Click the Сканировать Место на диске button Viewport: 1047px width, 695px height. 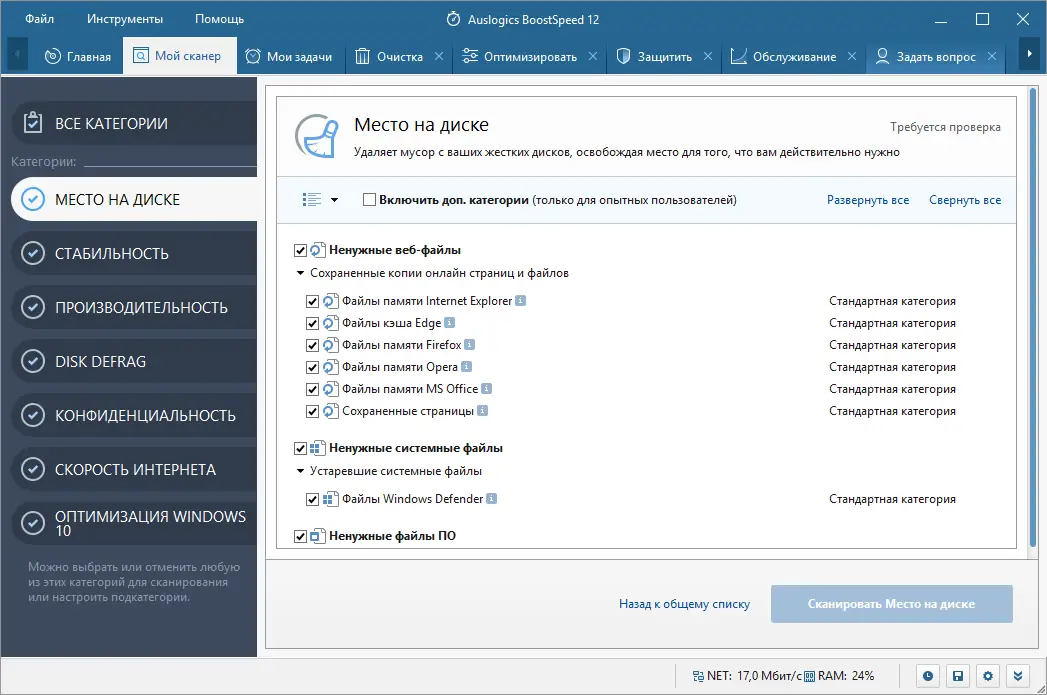(891, 604)
